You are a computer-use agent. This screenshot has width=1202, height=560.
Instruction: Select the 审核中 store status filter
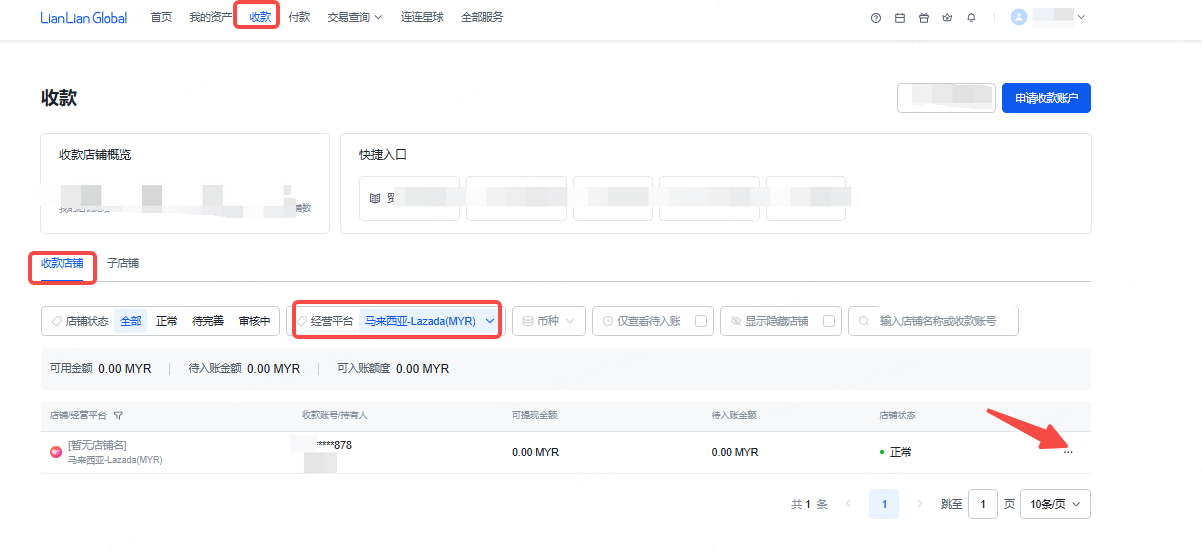pos(254,321)
